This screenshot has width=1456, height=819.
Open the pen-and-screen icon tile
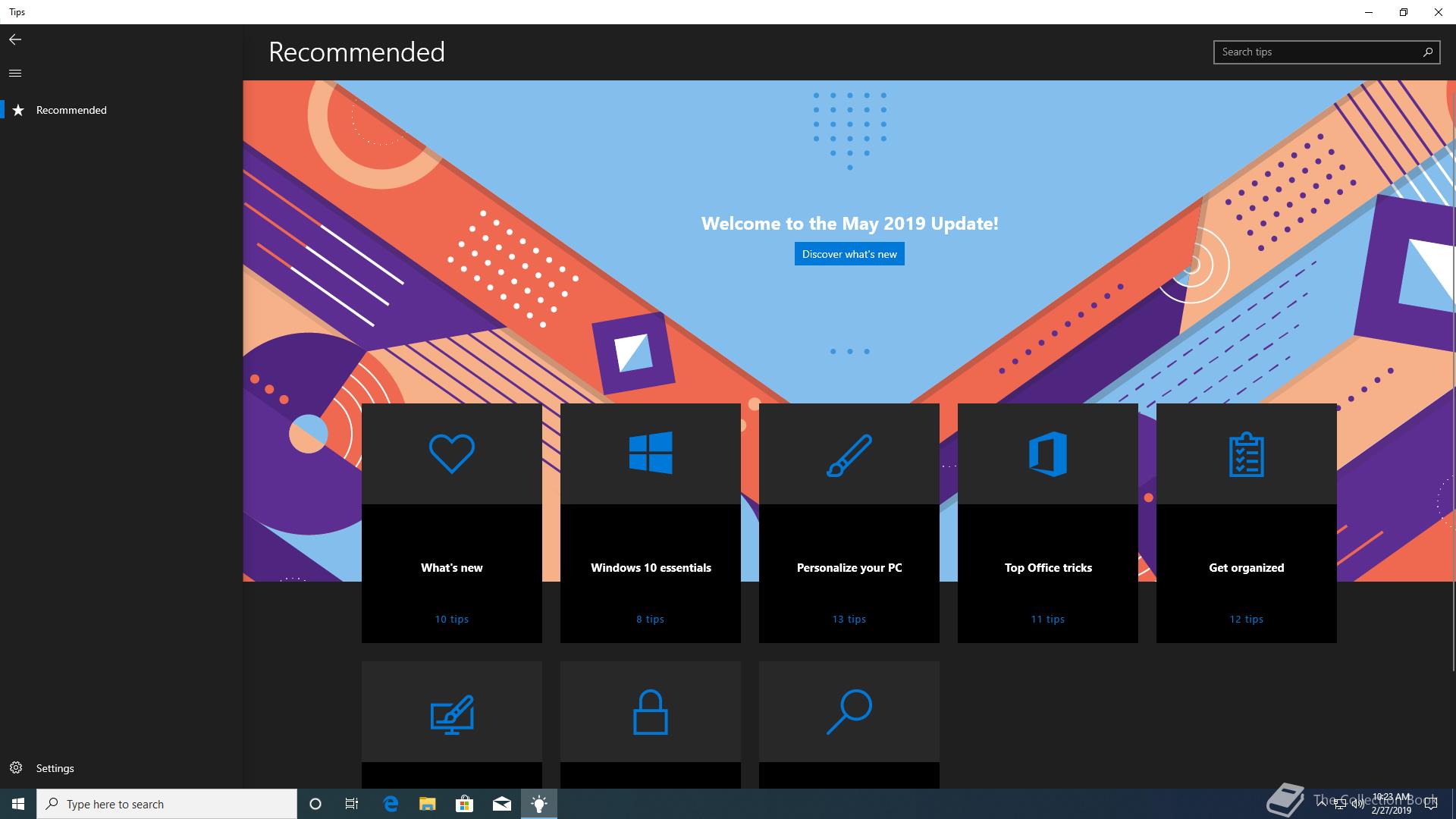pyautogui.click(x=452, y=714)
